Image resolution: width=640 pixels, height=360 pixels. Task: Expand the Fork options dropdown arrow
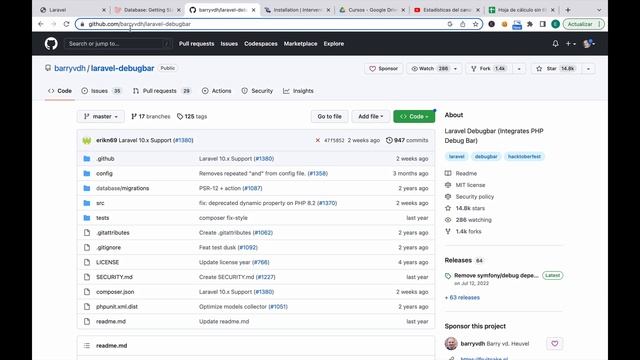click(x=519, y=69)
